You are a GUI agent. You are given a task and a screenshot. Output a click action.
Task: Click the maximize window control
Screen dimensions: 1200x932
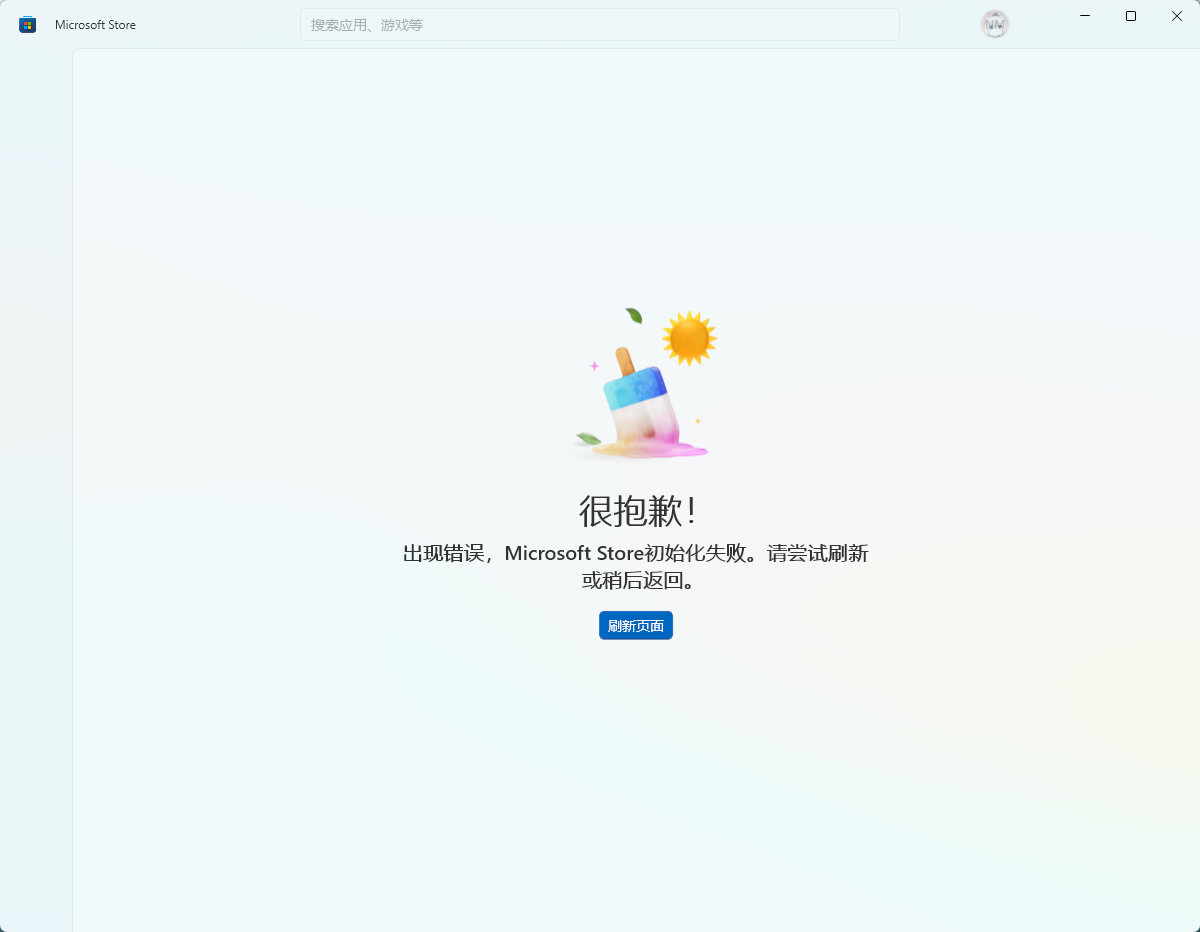pyautogui.click(x=1130, y=16)
